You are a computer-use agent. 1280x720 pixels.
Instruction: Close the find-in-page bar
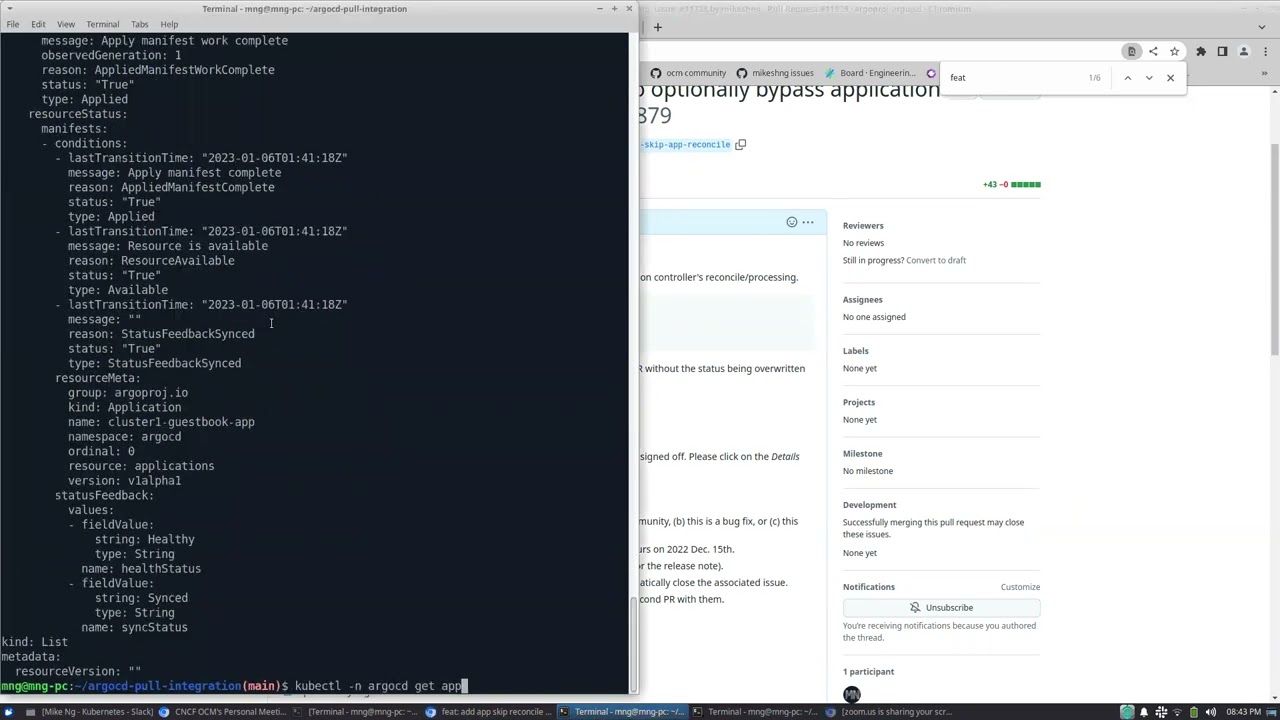click(x=1170, y=77)
